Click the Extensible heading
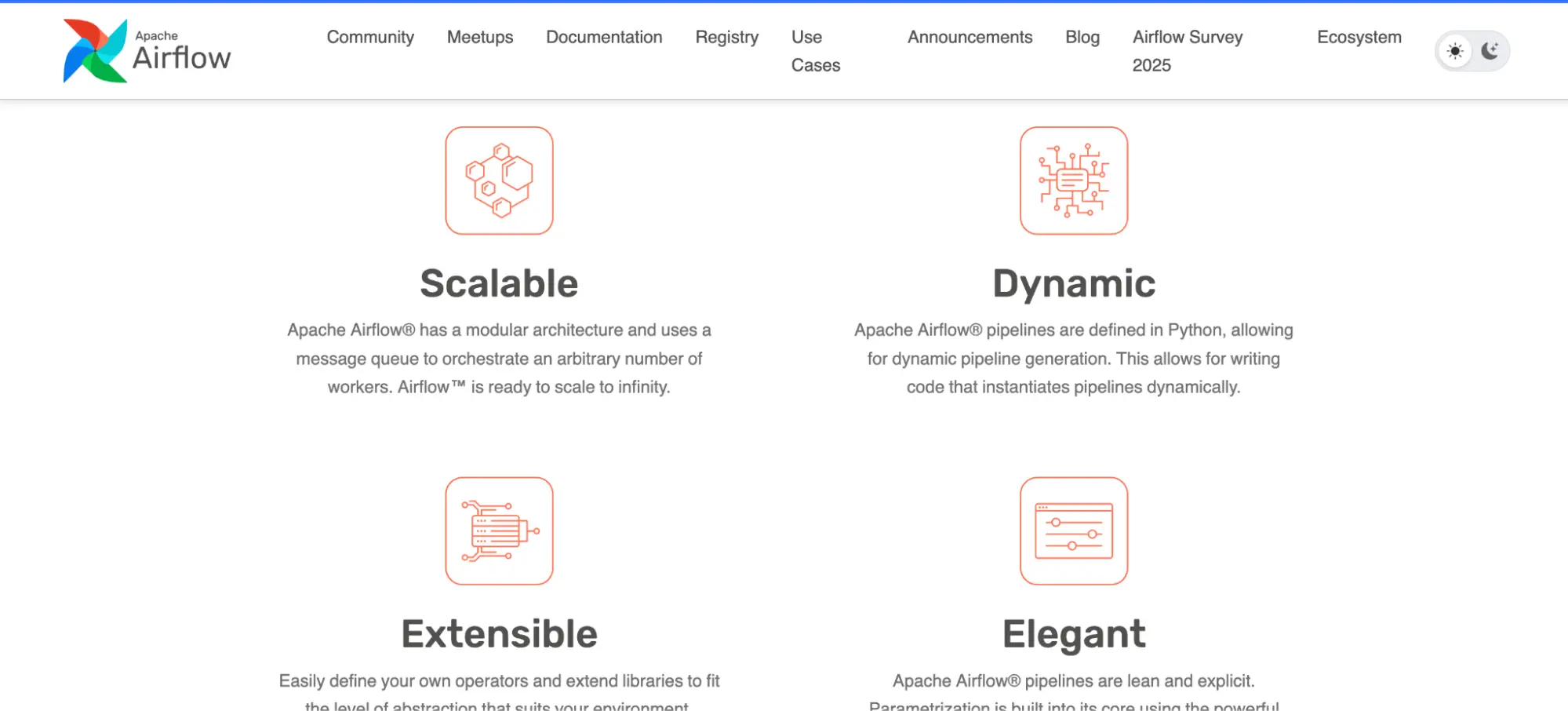 (499, 634)
